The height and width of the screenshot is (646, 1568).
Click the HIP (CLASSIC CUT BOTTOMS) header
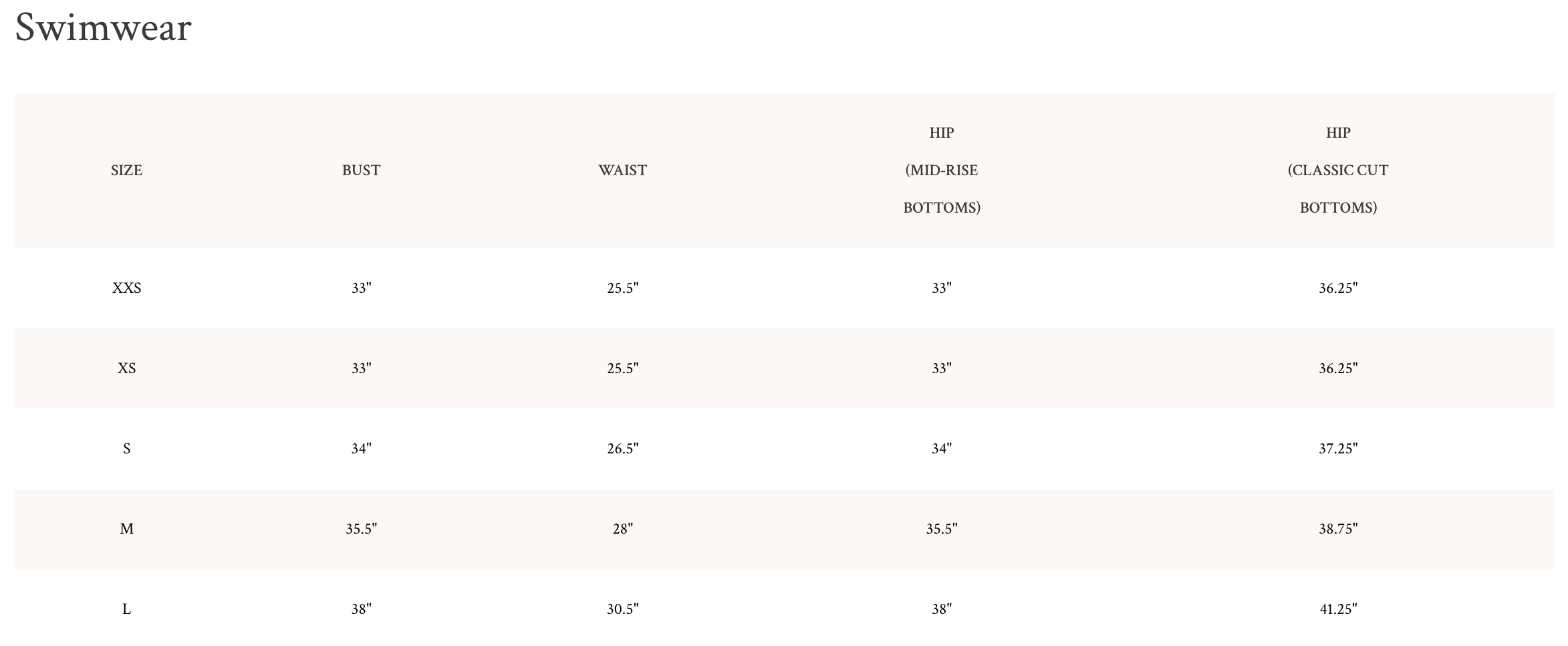click(1338, 171)
